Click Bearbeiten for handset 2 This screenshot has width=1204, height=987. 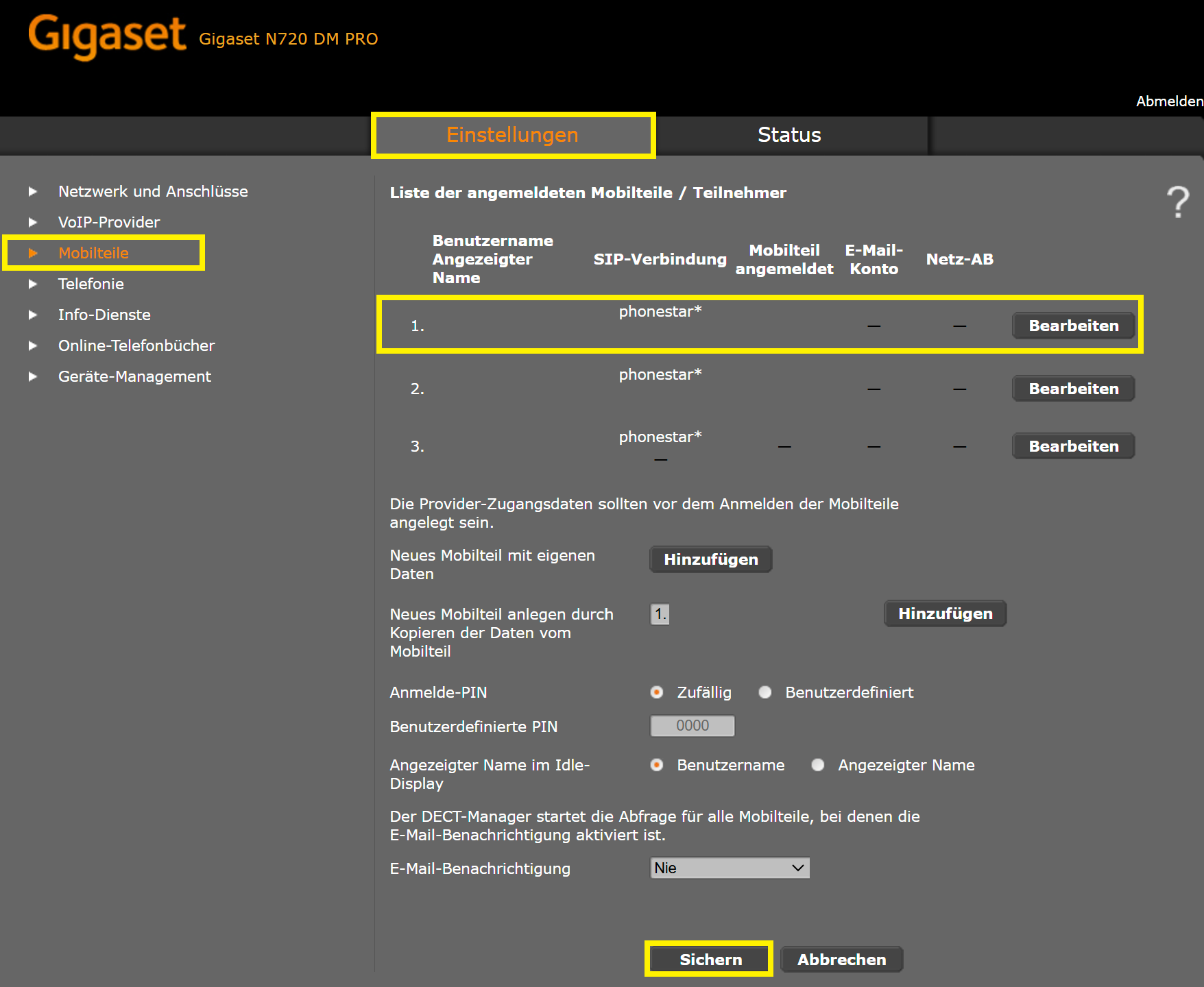(1074, 389)
